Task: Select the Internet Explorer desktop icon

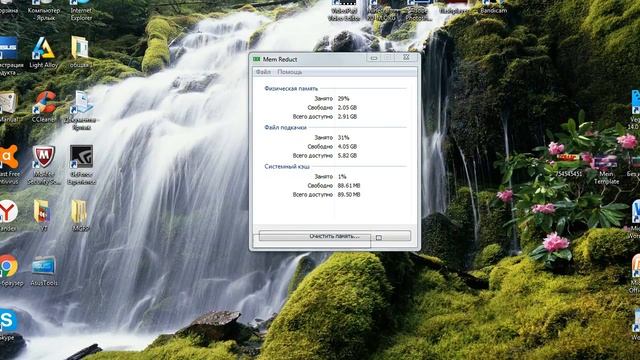Action: [81, 11]
